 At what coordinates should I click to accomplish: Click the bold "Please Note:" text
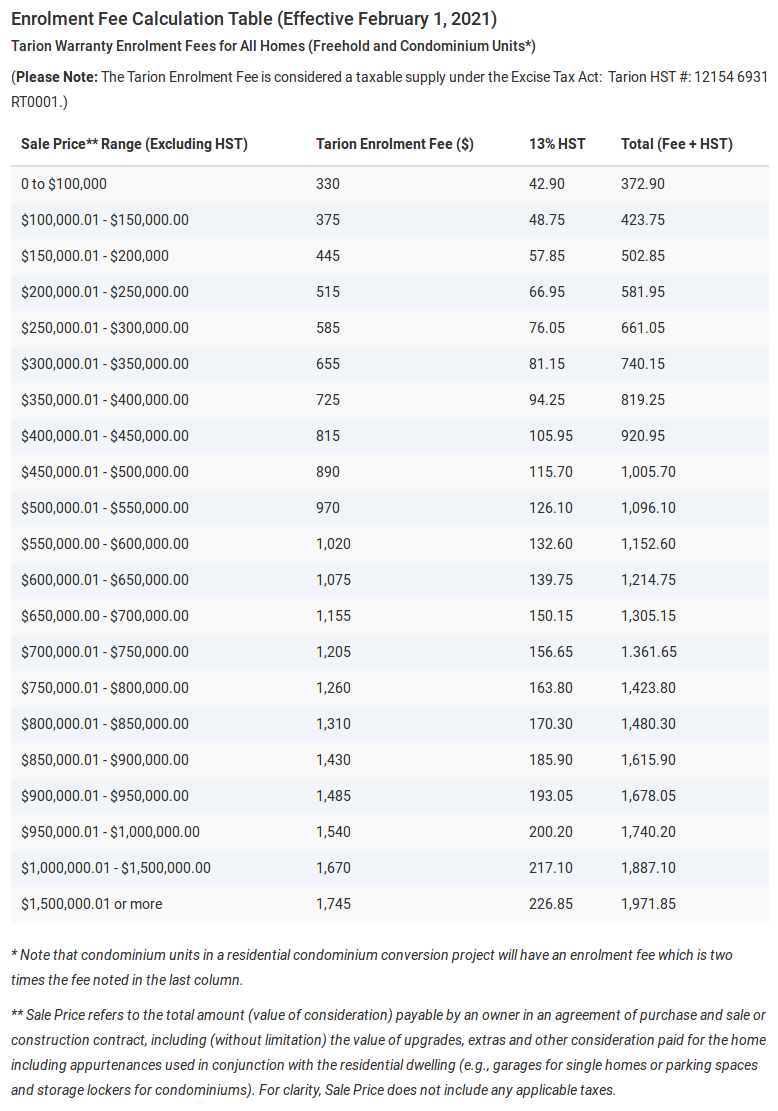click(56, 77)
